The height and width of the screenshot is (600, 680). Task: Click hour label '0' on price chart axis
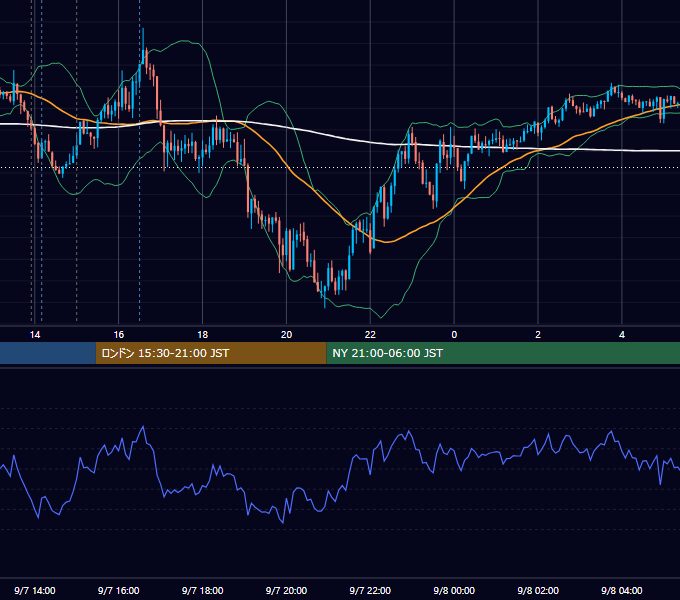pyautogui.click(x=454, y=335)
